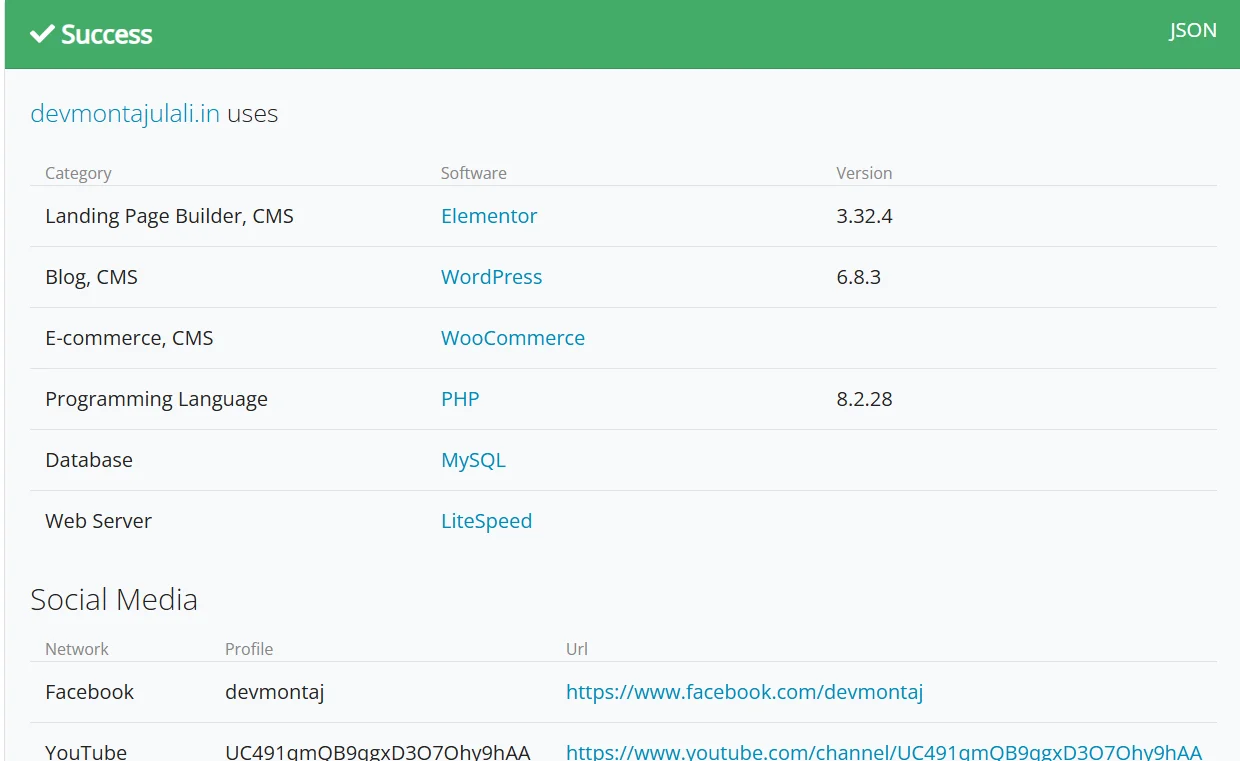Select the E-commerce, CMS category cell
The height and width of the screenshot is (761, 1240).
tap(129, 338)
